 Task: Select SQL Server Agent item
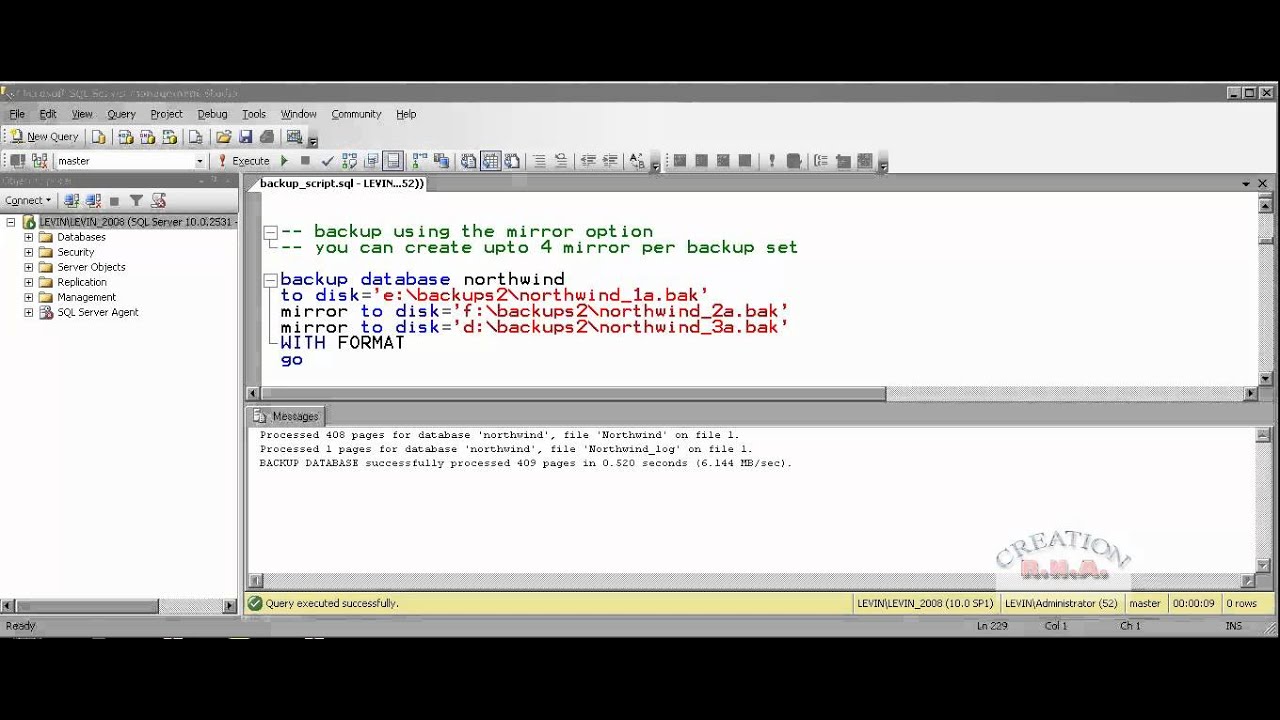tap(89, 312)
